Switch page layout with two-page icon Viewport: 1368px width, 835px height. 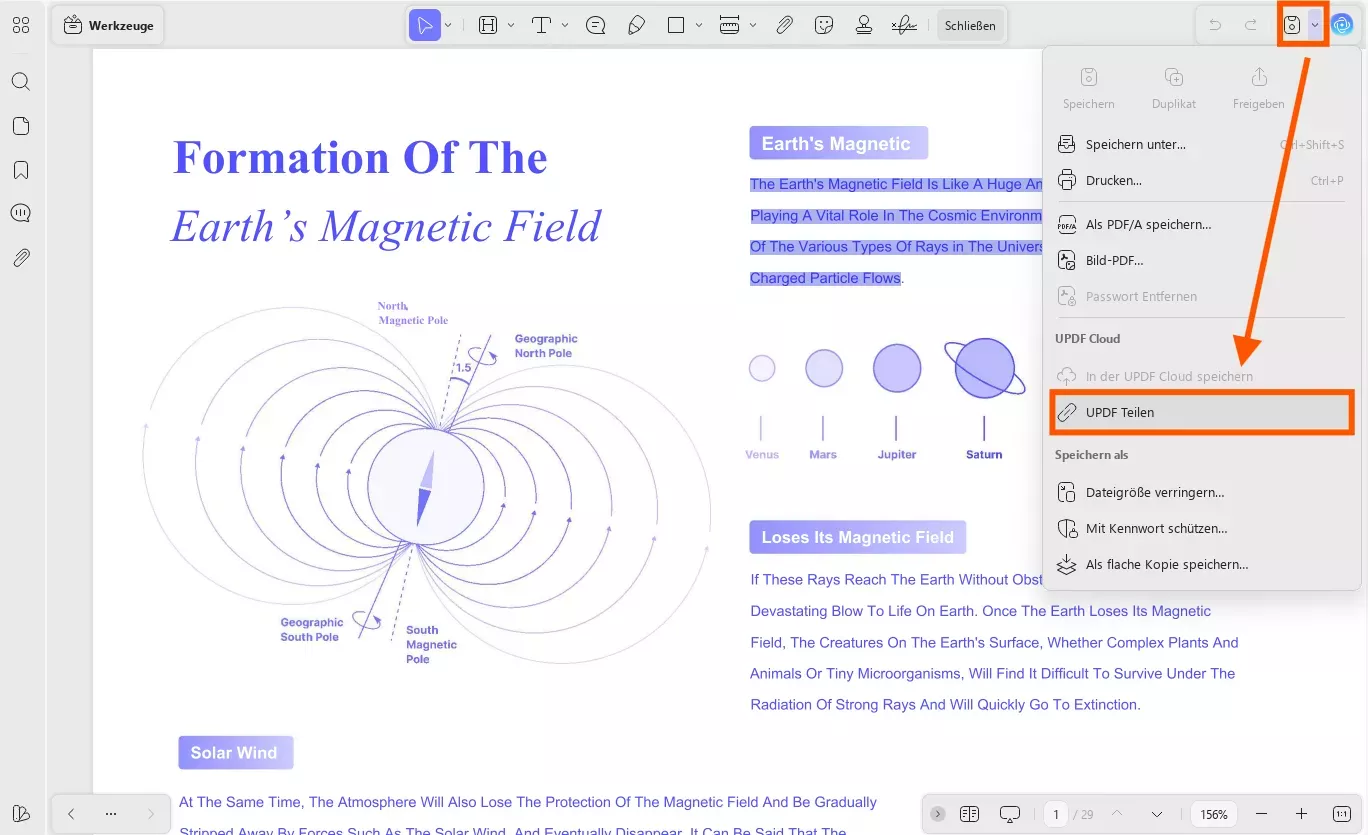click(x=969, y=814)
